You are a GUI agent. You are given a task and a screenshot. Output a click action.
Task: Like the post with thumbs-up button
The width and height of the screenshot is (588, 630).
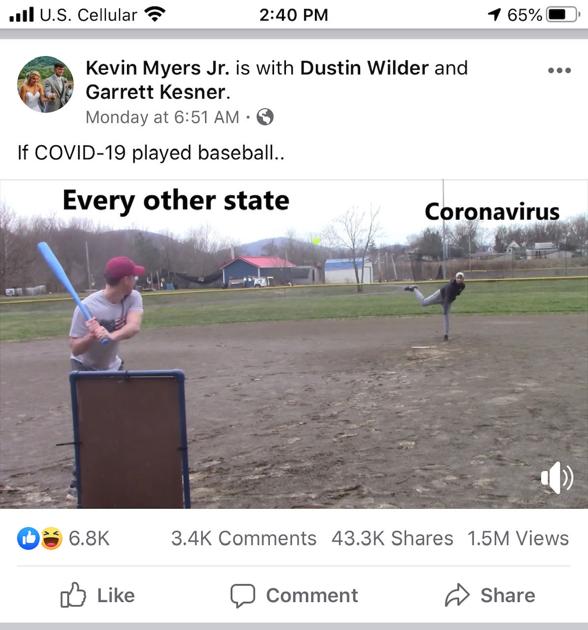pyautogui.click(x=97, y=595)
